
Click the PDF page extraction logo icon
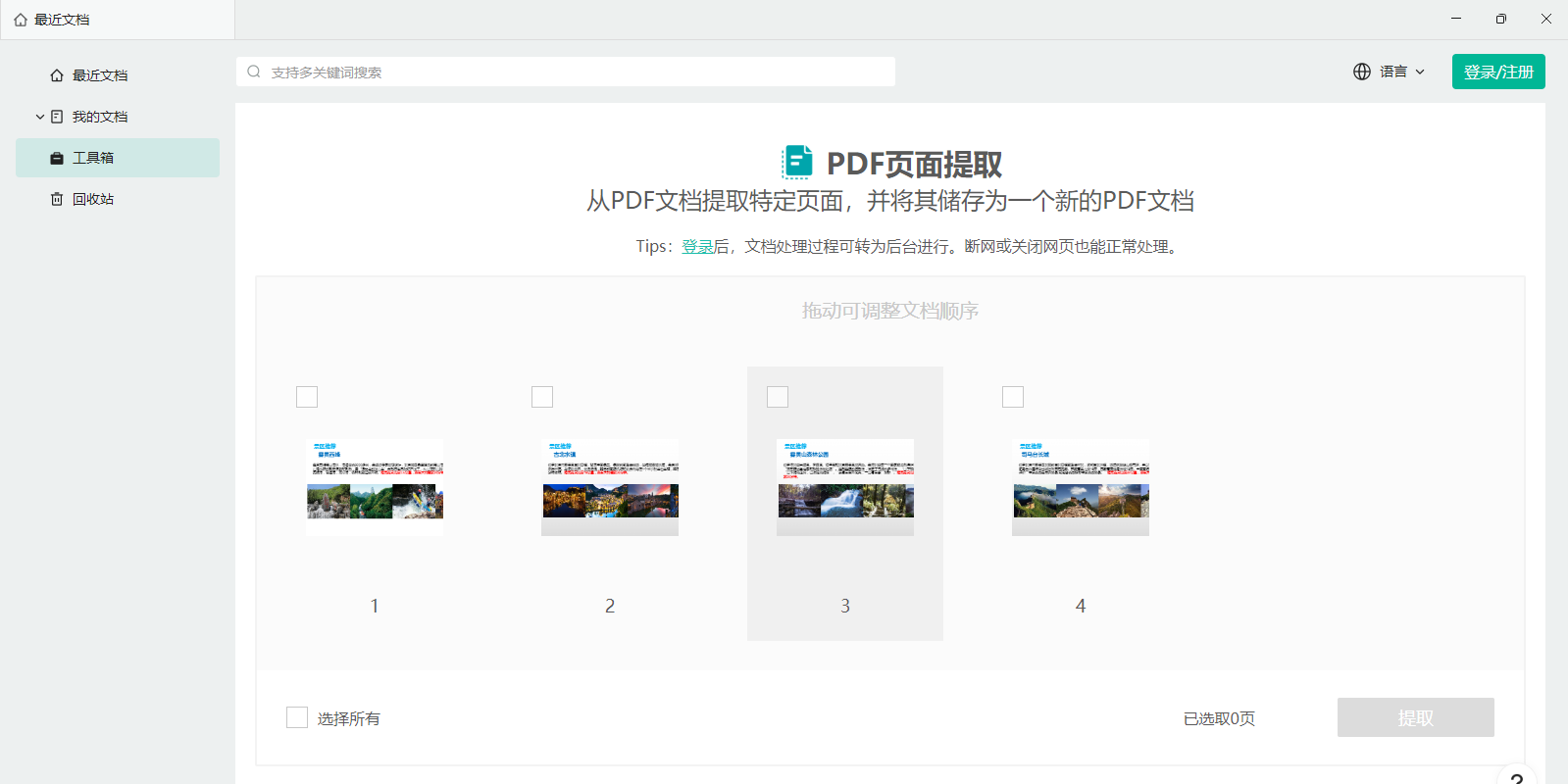point(797,163)
